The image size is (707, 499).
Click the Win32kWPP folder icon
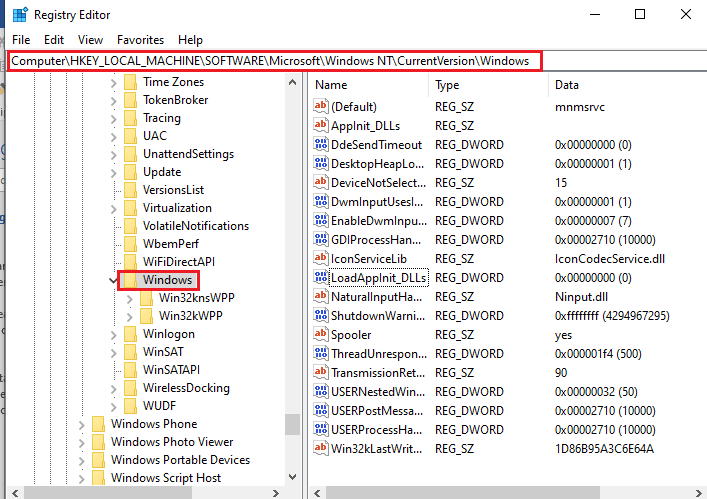pos(146,316)
